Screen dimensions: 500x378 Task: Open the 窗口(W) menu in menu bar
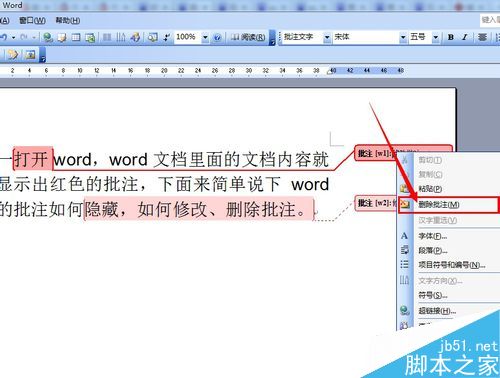(x=32, y=21)
